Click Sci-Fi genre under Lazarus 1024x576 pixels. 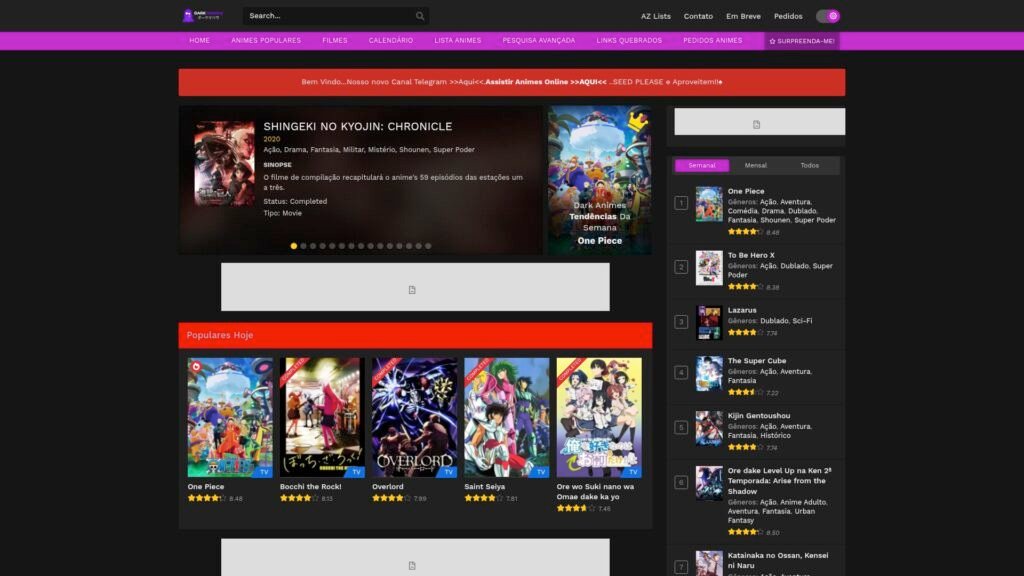(x=802, y=321)
